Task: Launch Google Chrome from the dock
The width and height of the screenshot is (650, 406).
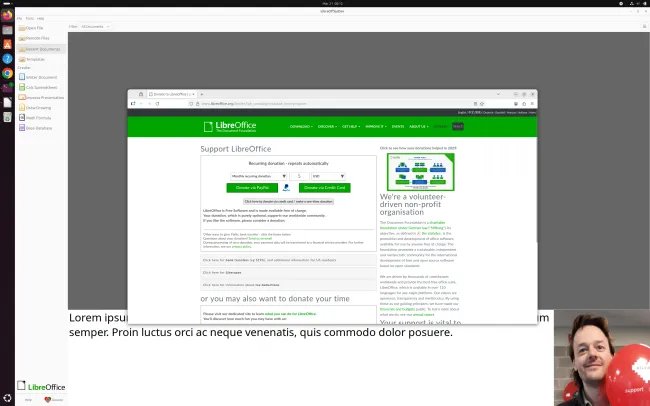Action: pos(7,73)
